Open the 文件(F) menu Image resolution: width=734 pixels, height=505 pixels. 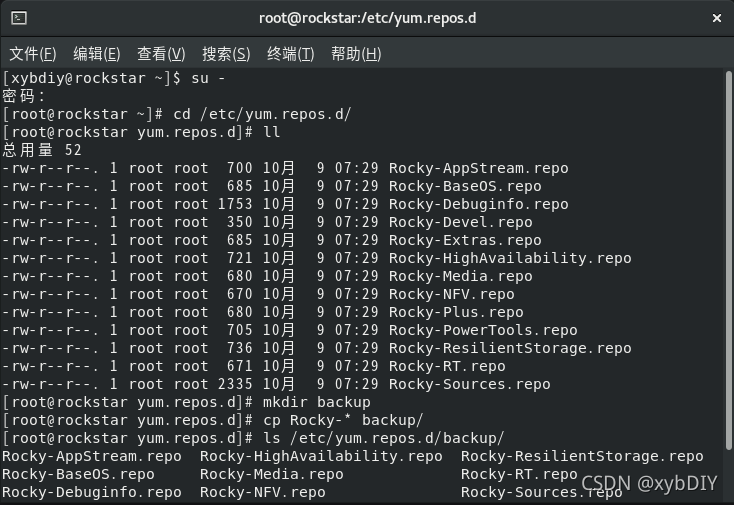tap(33, 54)
